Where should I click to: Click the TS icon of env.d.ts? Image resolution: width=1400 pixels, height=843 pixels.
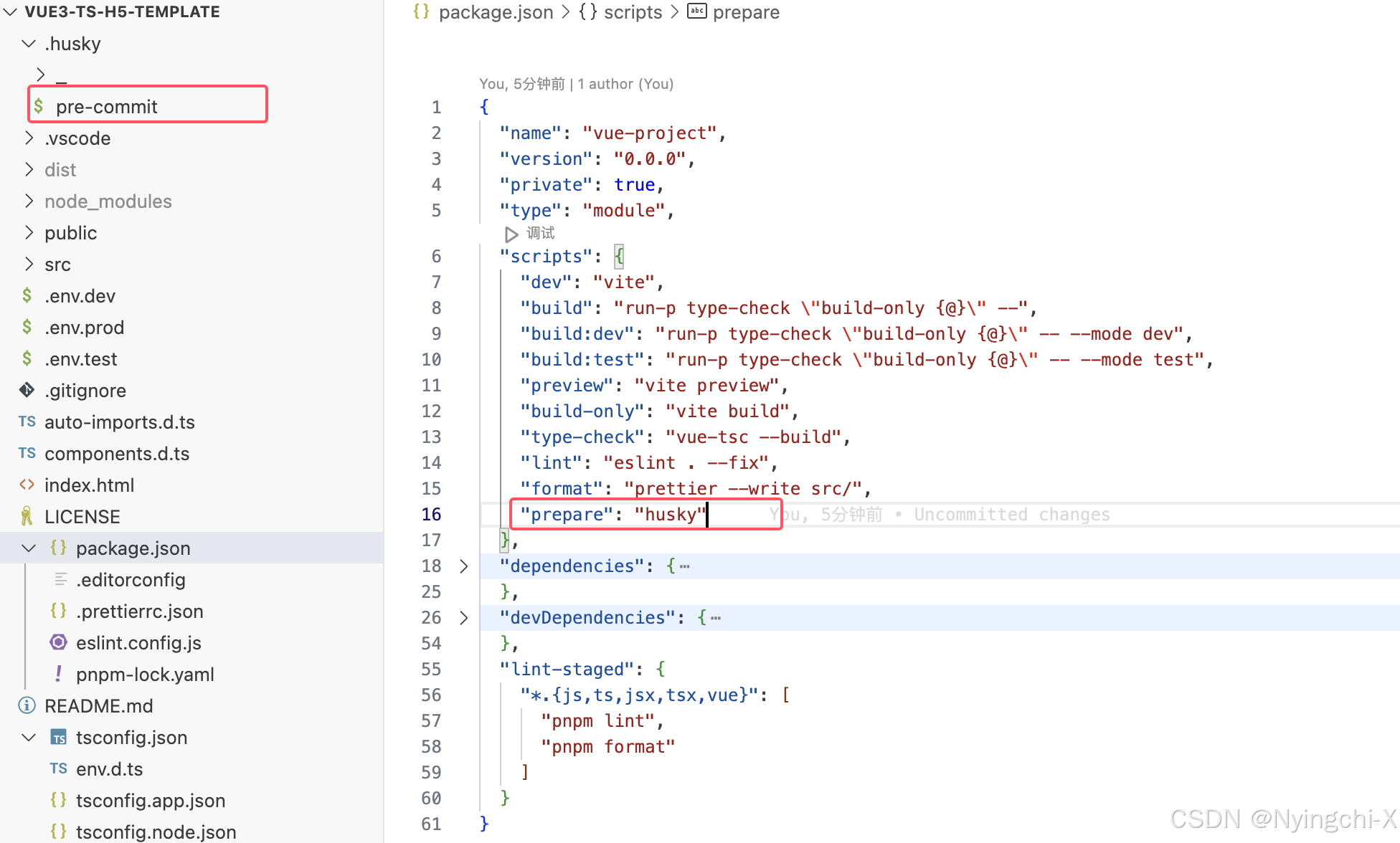[59, 768]
